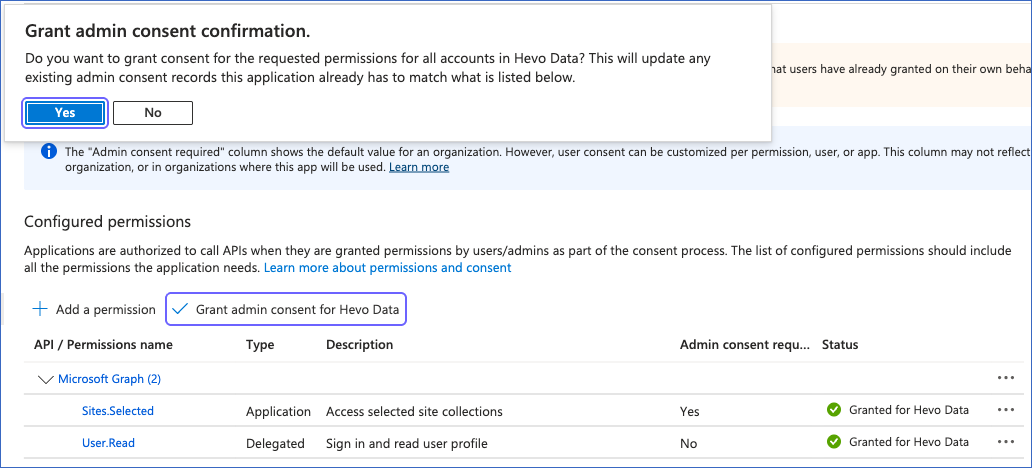The image size is (1032, 468).
Task: Open more options for User.Read row
Action: point(1006,442)
